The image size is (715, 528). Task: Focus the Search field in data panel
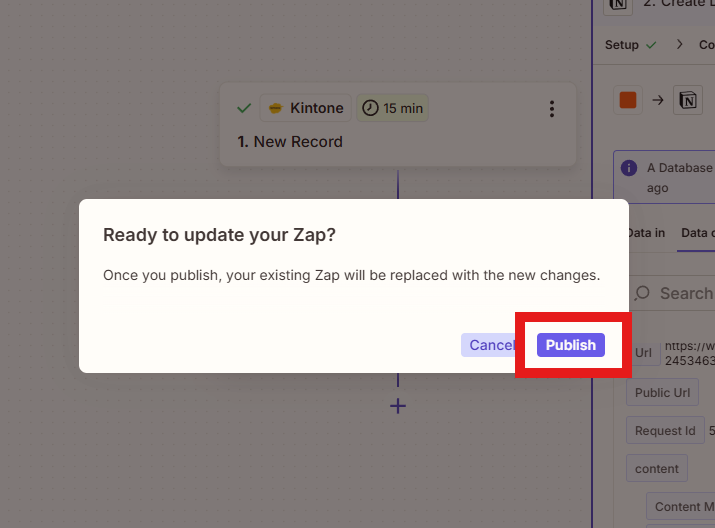point(673,293)
